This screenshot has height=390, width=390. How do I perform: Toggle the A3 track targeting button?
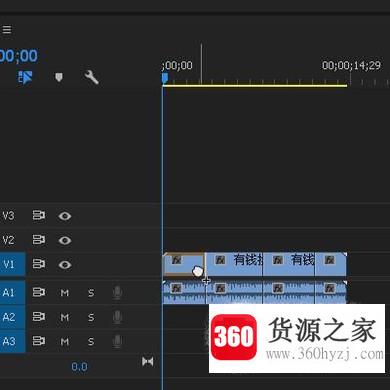(x=12, y=341)
